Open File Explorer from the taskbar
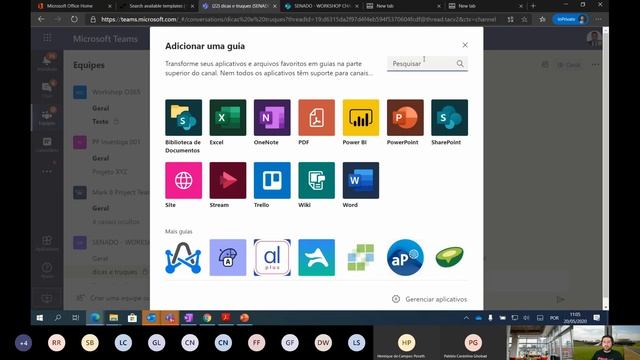Viewport: 640px width, 360px height. point(113,318)
